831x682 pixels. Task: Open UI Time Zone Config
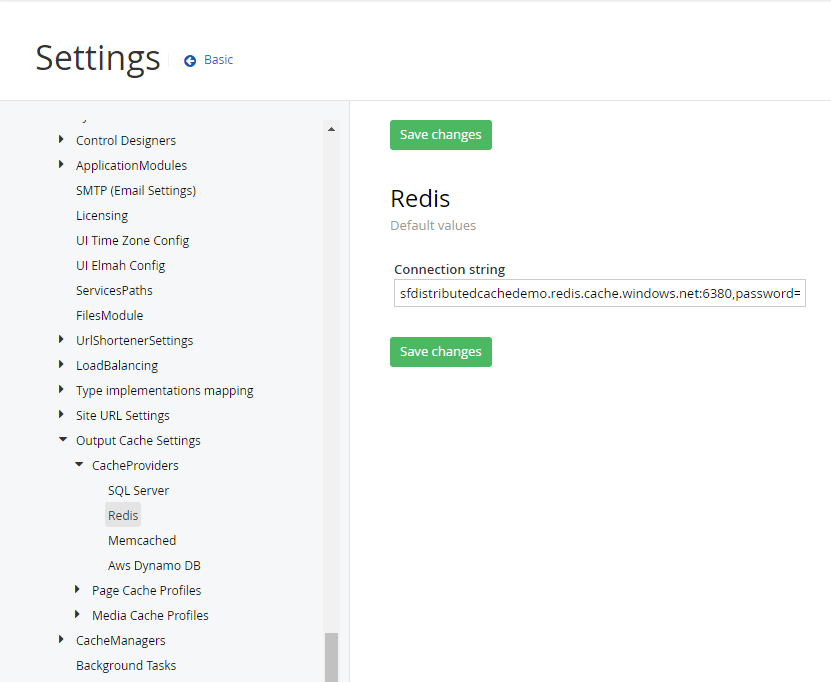click(131, 240)
